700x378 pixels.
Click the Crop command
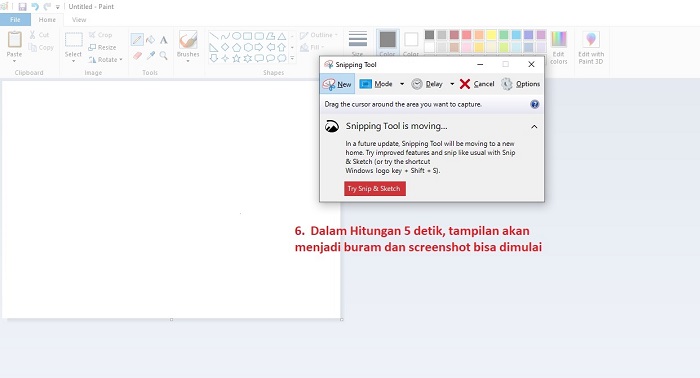coord(100,35)
